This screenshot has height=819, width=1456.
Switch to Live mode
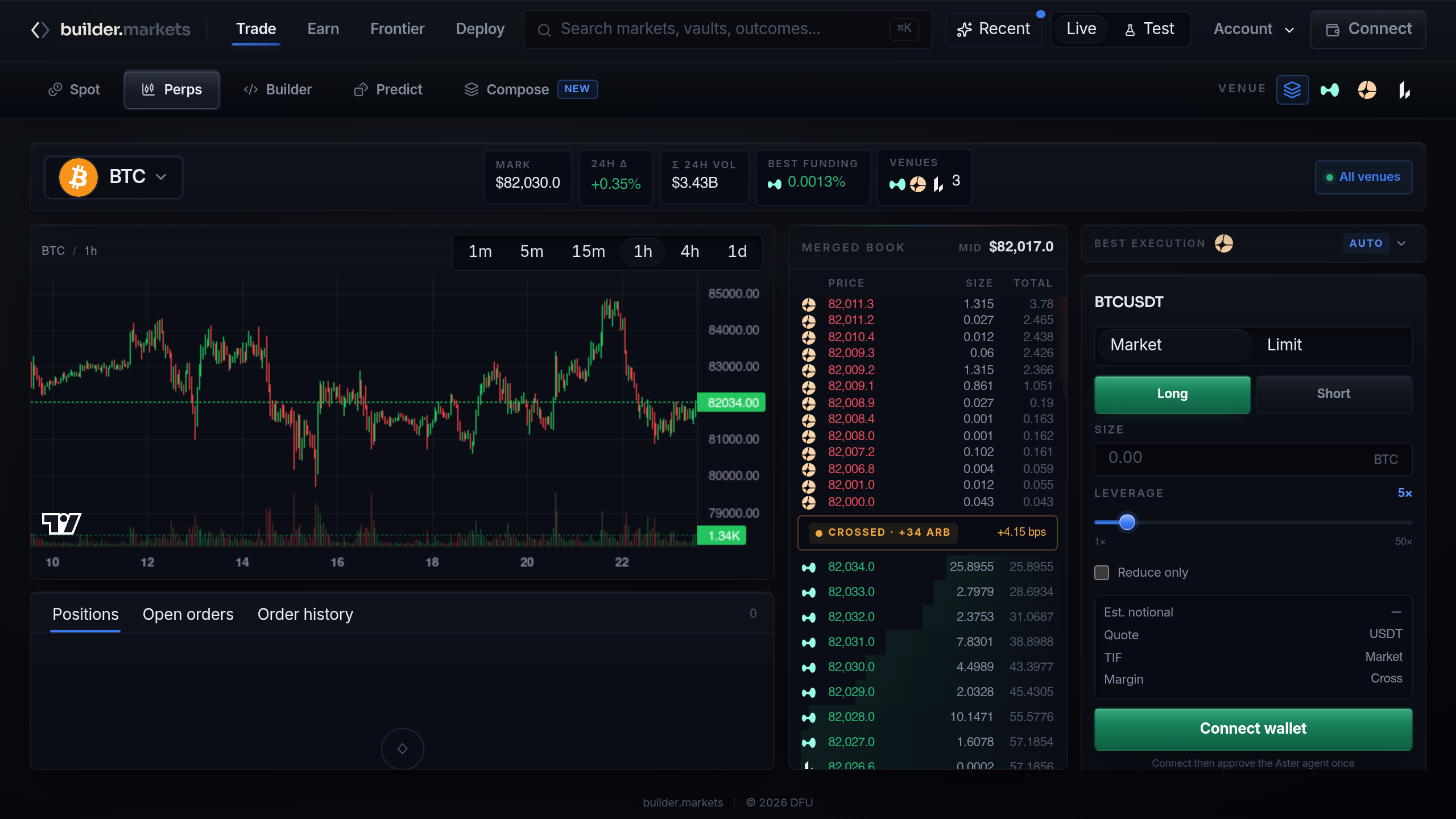pos(1081,29)
